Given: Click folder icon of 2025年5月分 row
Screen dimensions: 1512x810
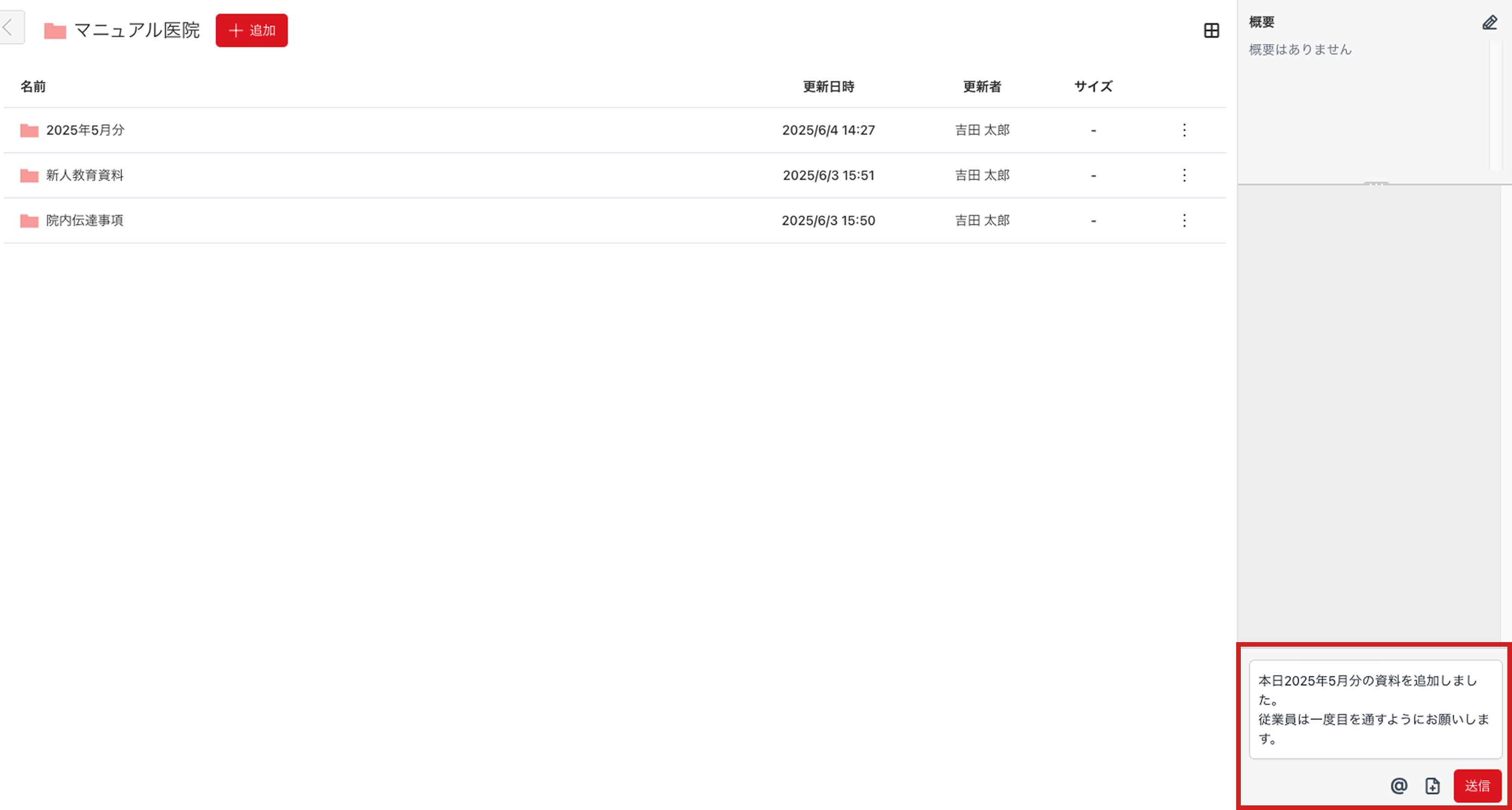Looking at the screenshot, I should click(x=30, y=130).
